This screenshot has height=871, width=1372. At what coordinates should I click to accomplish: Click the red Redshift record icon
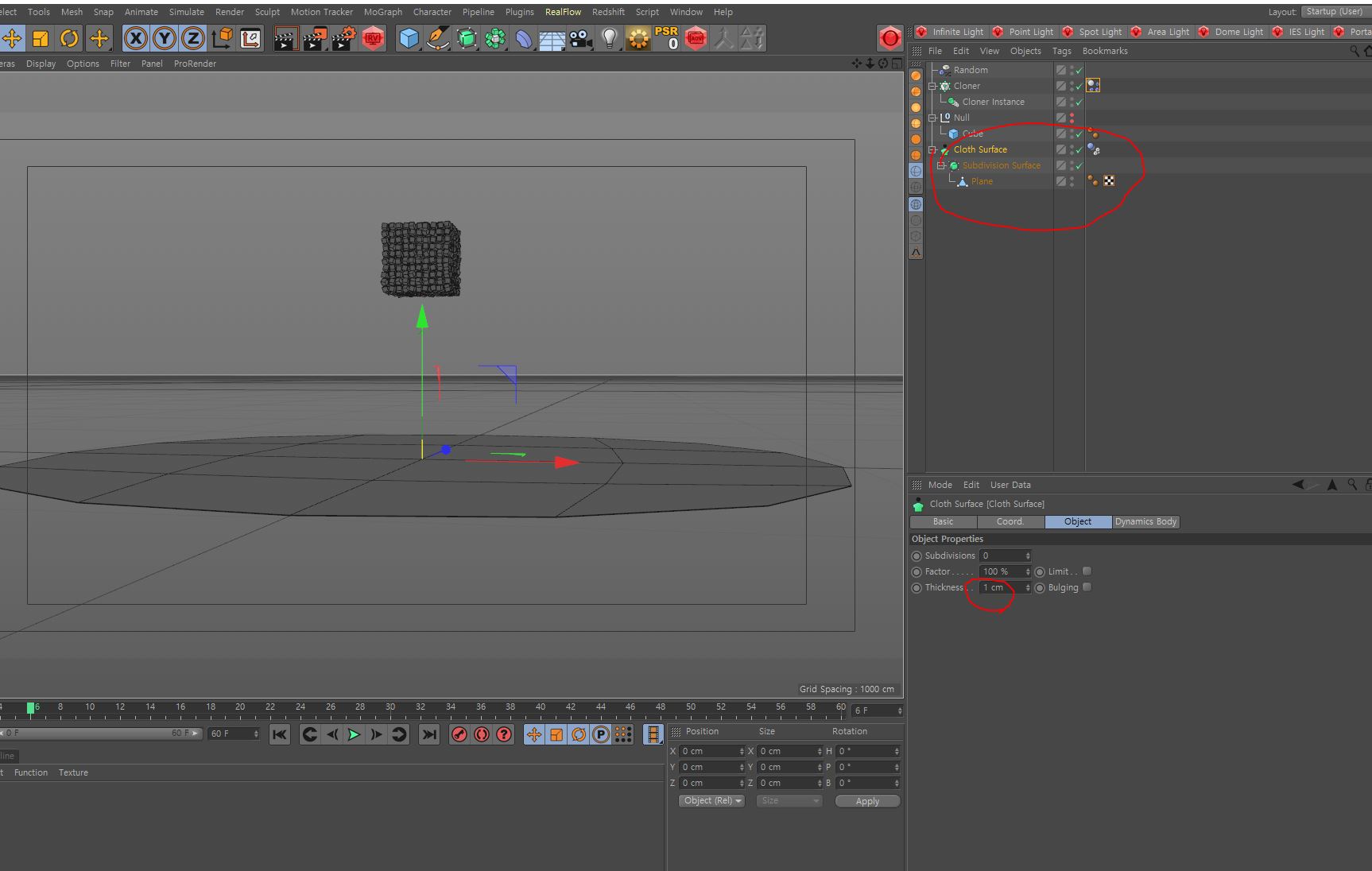890,37
